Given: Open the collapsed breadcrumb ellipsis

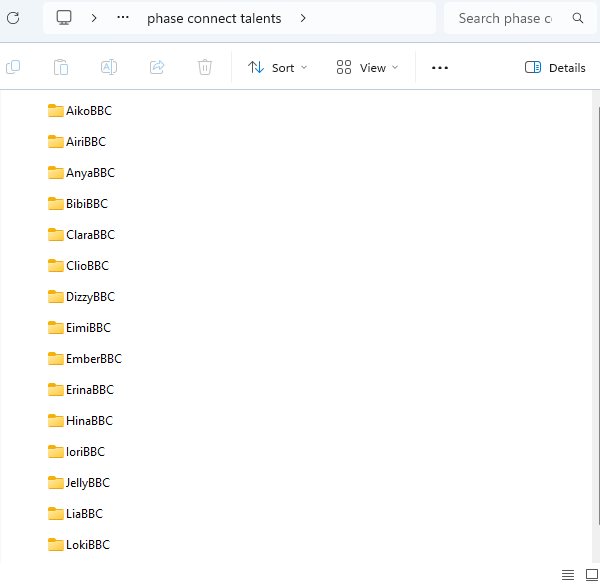Looking at the screenshot, I should 123,18.
